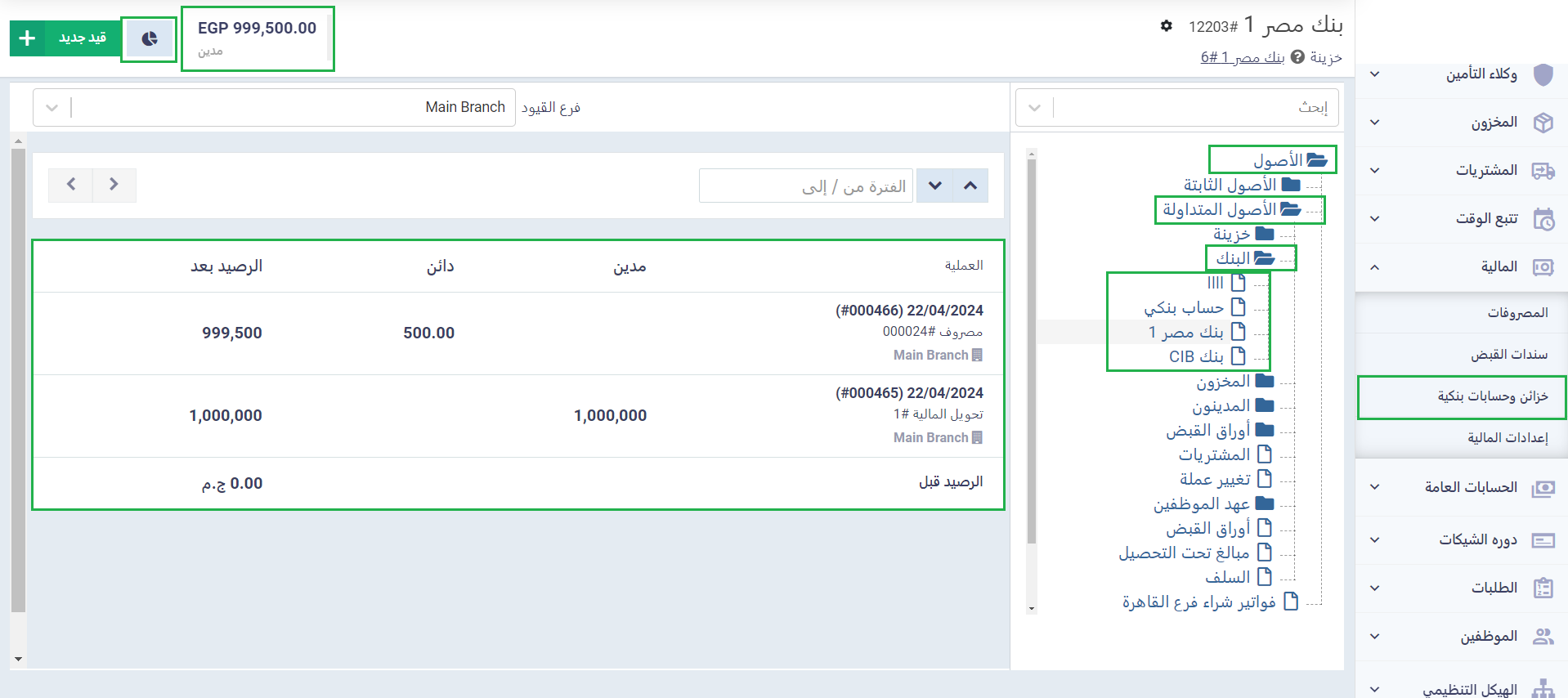Click the تحويل المالية #1 reference
Screen dimensions: 1568x698
click(939, 414)
